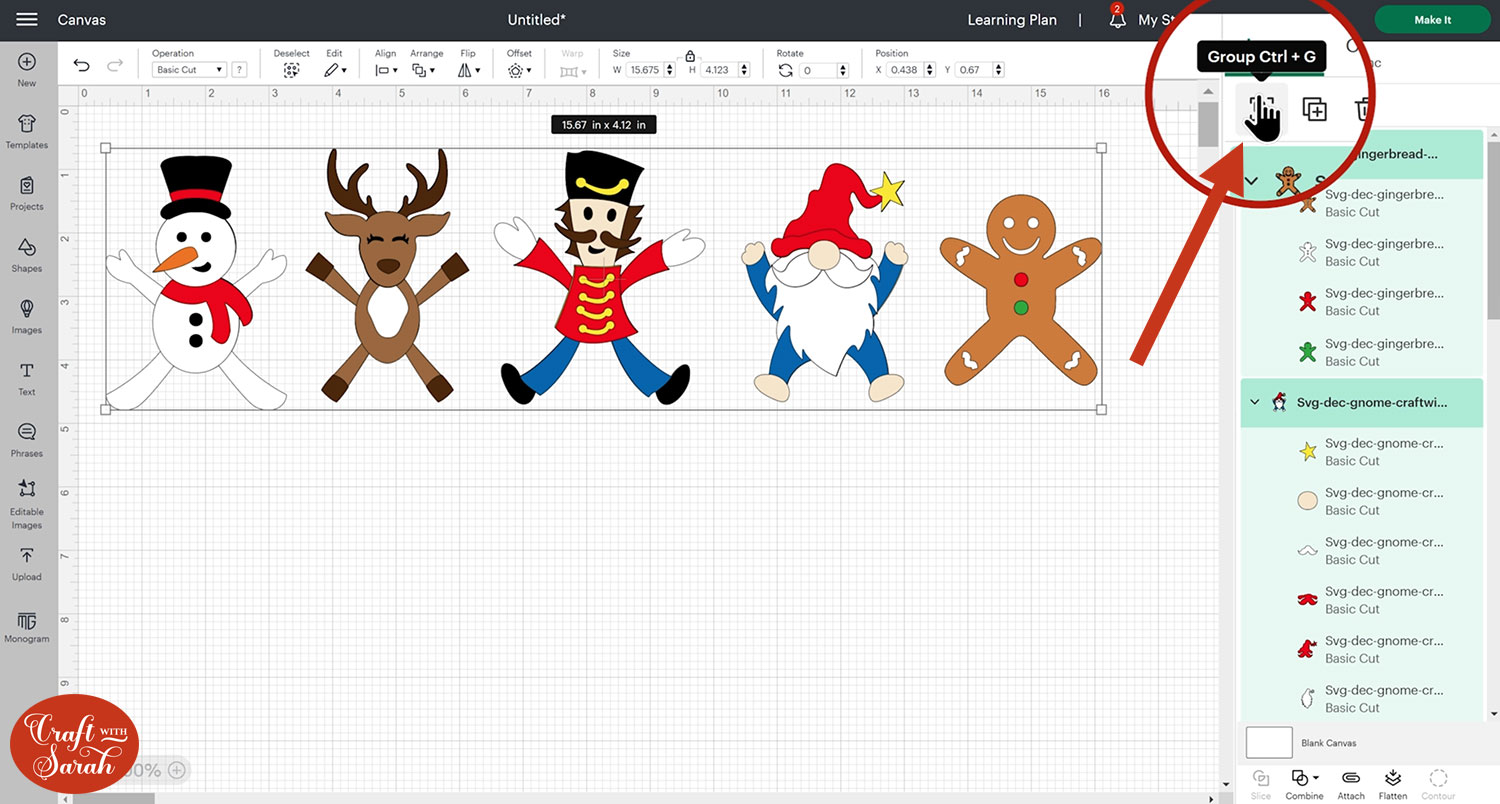Click the Blank Canvas color swatch
Image resolution: width=1500 pixels, height=804 pixels.
(1269, 743)
